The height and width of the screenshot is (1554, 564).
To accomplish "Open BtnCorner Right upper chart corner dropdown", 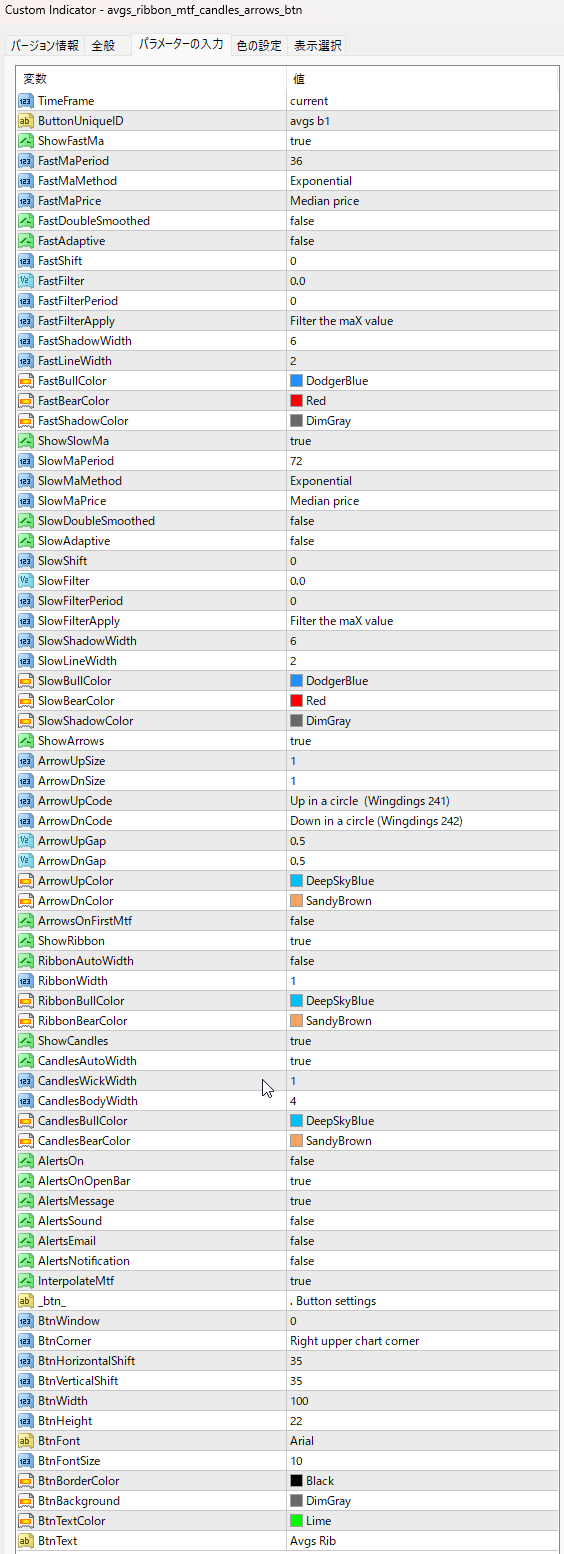I will (x=422, y=1341).
